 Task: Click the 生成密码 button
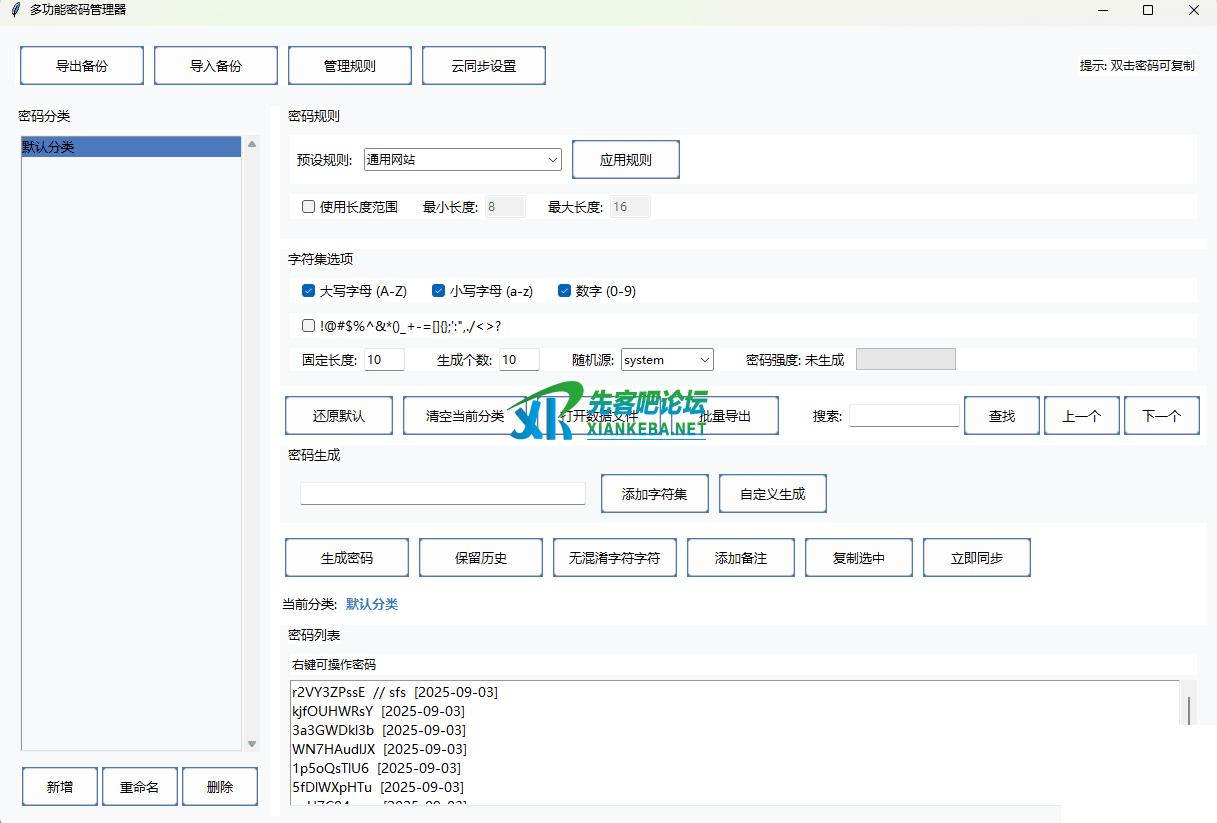(x=346, y=558)
